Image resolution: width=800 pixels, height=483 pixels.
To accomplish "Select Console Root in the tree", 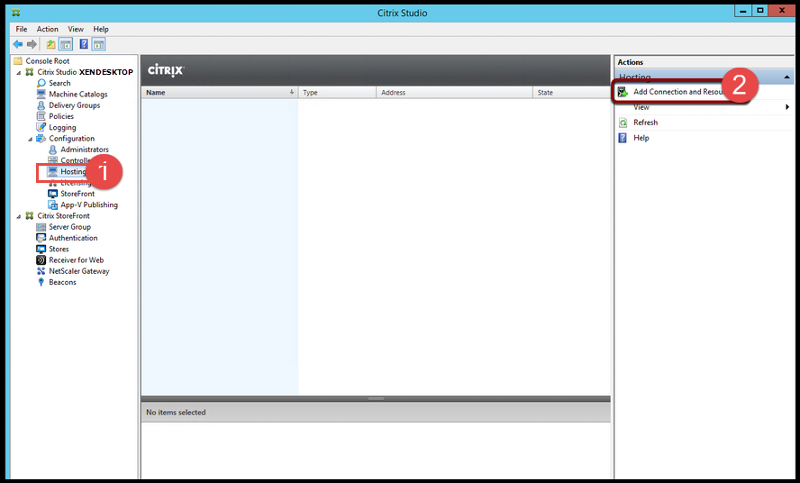I will click(x=47, y=61).
